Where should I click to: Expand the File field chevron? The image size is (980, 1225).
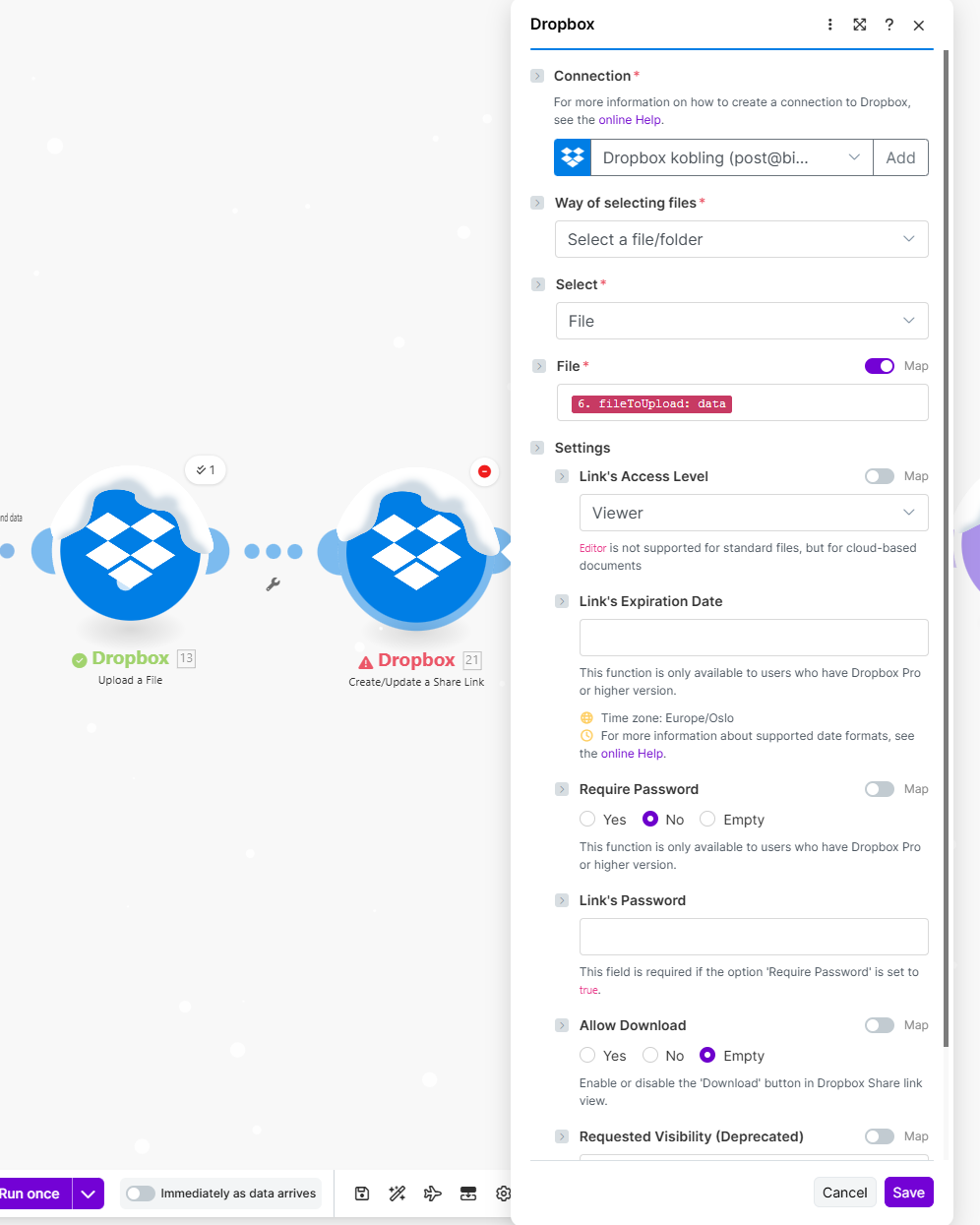coord(539,366)
